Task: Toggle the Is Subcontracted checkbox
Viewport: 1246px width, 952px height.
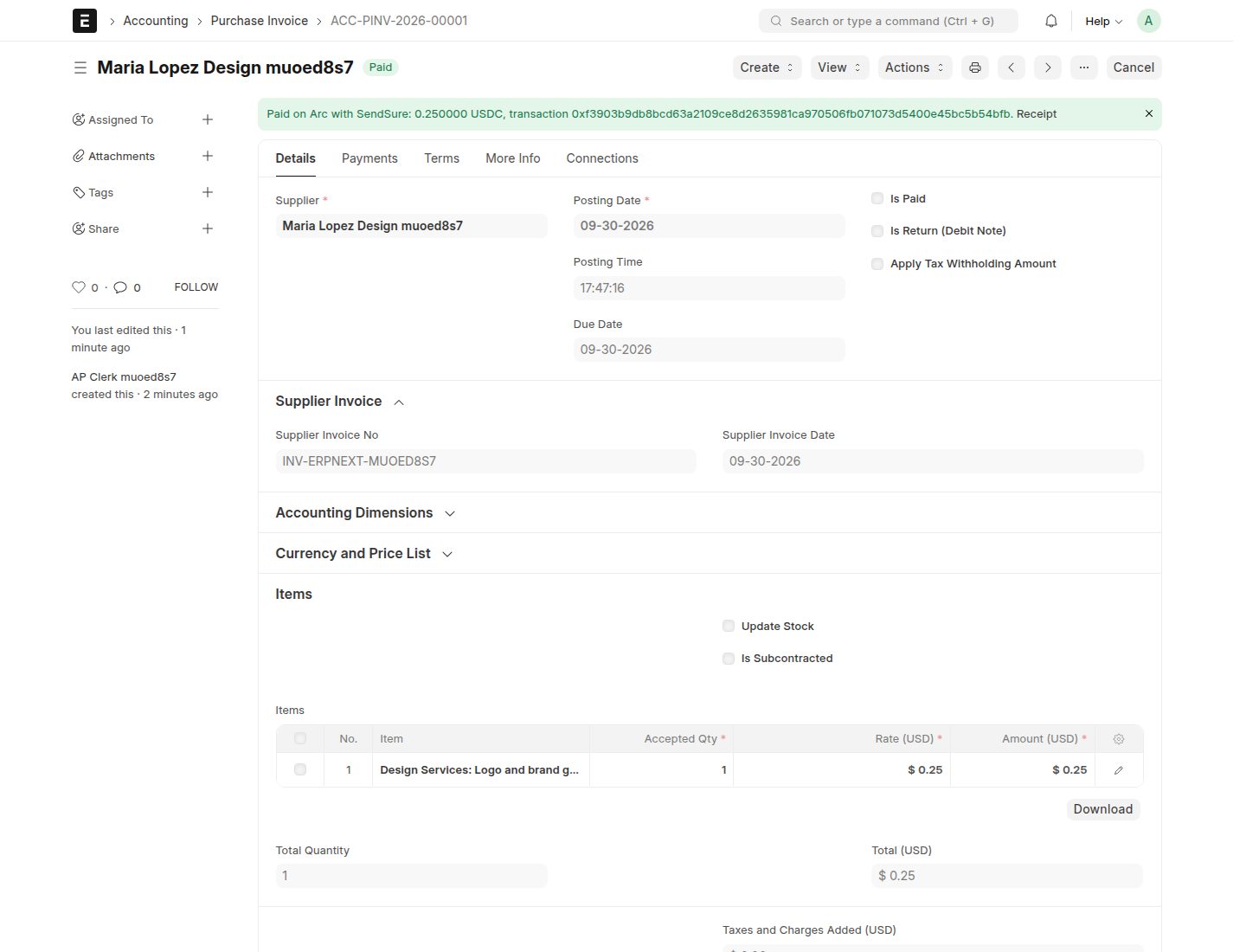Action: click(x=729, y=659)
